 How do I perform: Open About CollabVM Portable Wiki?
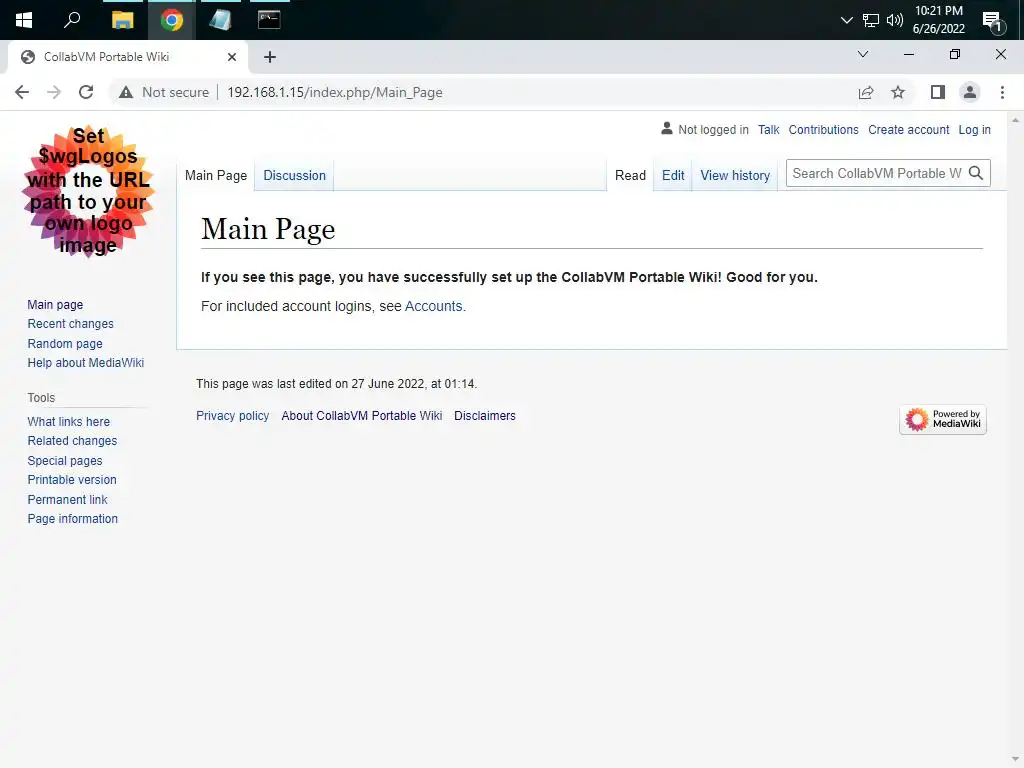coord(362,416)
